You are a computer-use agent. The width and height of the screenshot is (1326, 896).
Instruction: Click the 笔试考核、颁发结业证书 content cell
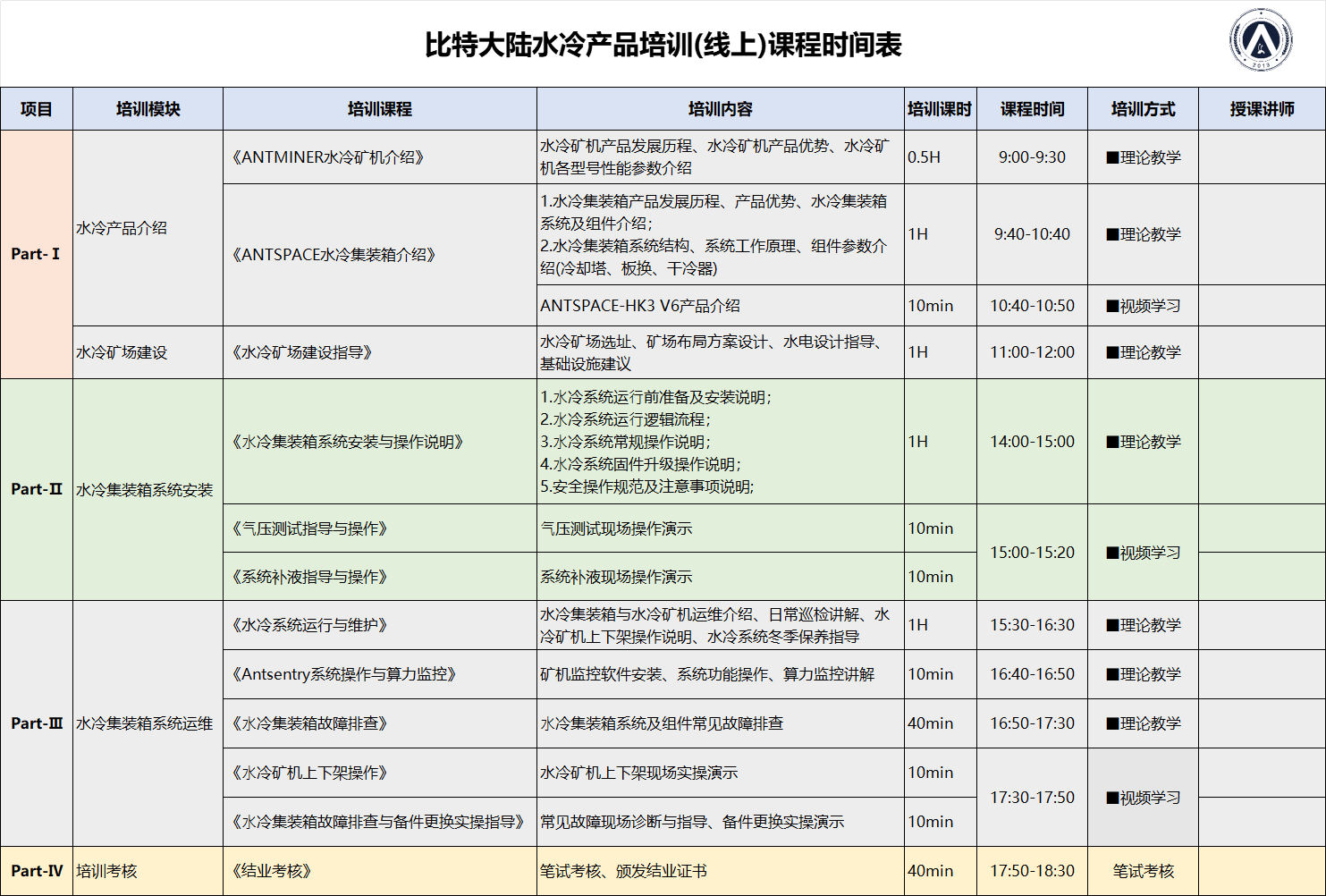(x=721, y=871)
